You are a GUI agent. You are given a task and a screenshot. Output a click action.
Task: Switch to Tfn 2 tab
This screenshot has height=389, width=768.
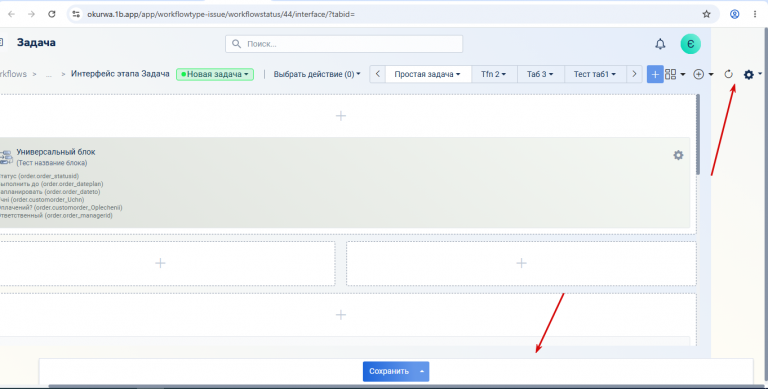pyautogui.click(x=494, y=74)
